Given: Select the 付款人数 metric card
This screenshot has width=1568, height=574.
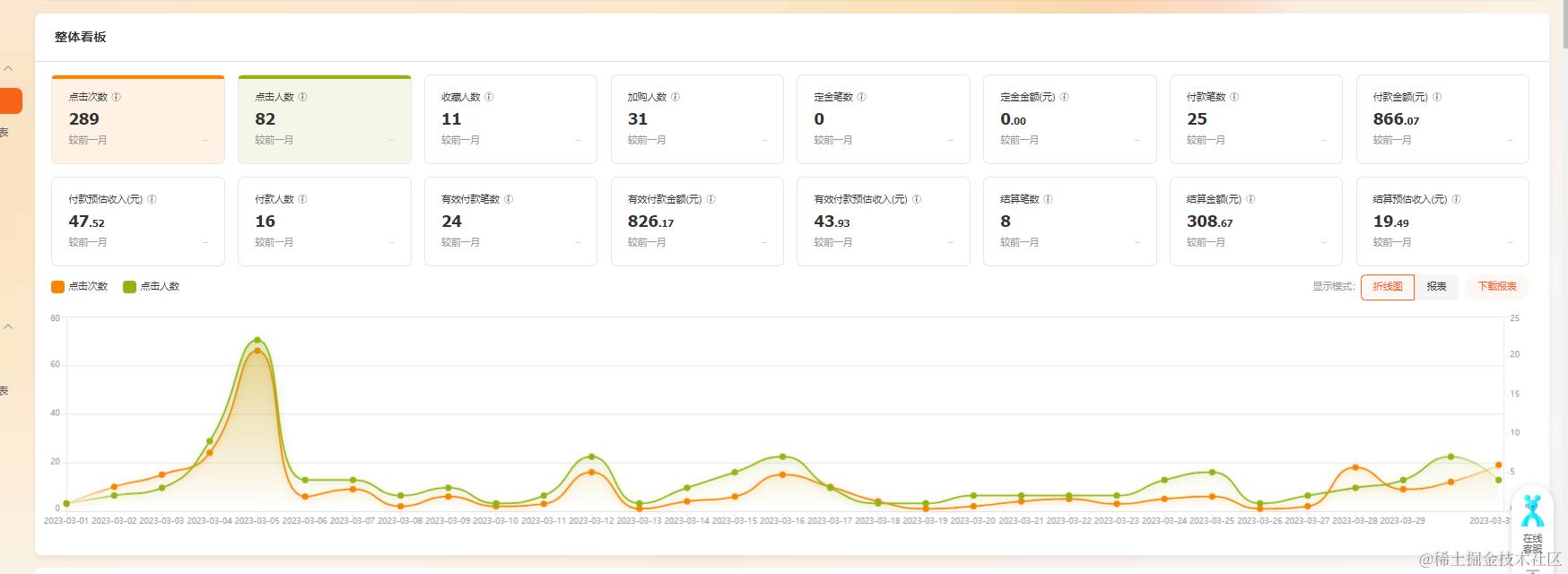Looking at the screenshot, I should 325,222.
